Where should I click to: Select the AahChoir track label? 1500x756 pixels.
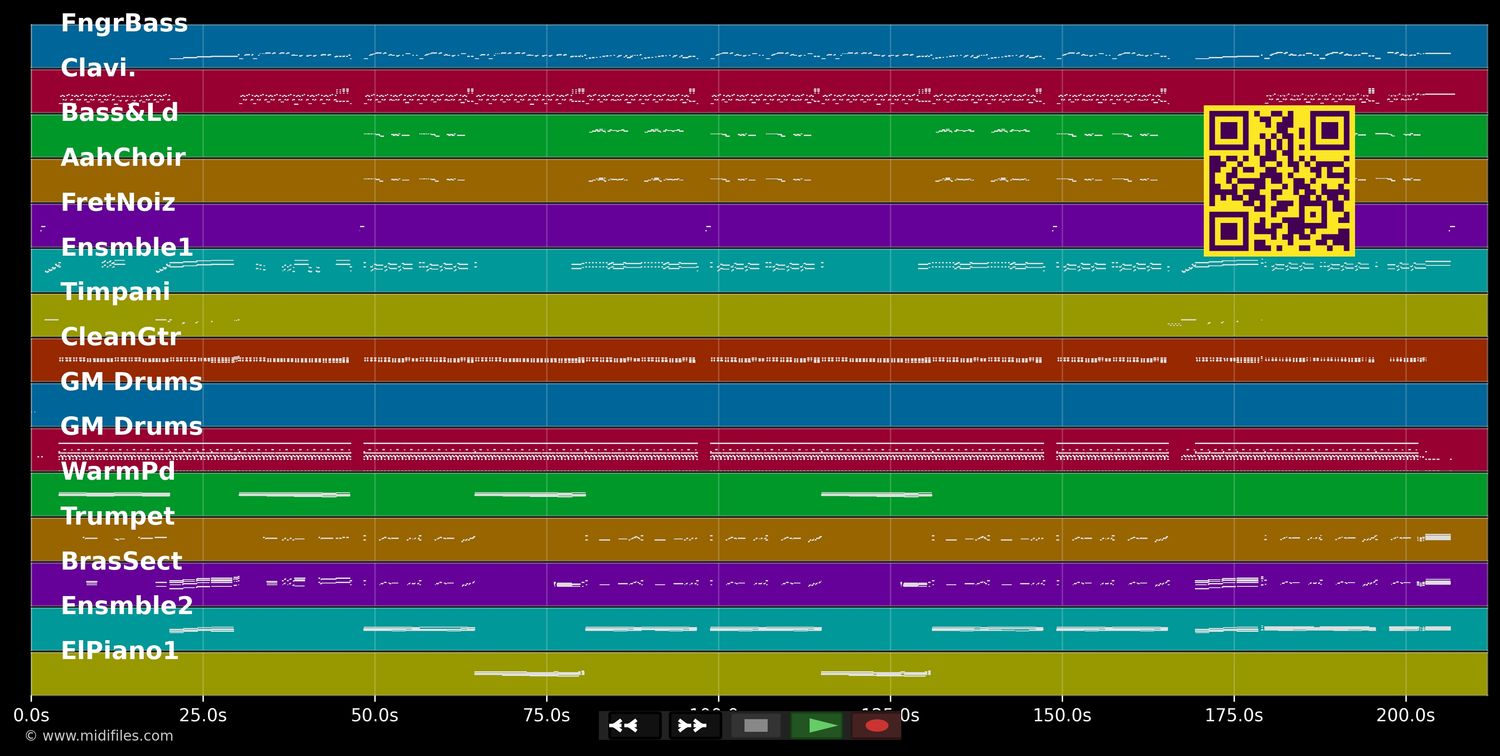[123, 158]
